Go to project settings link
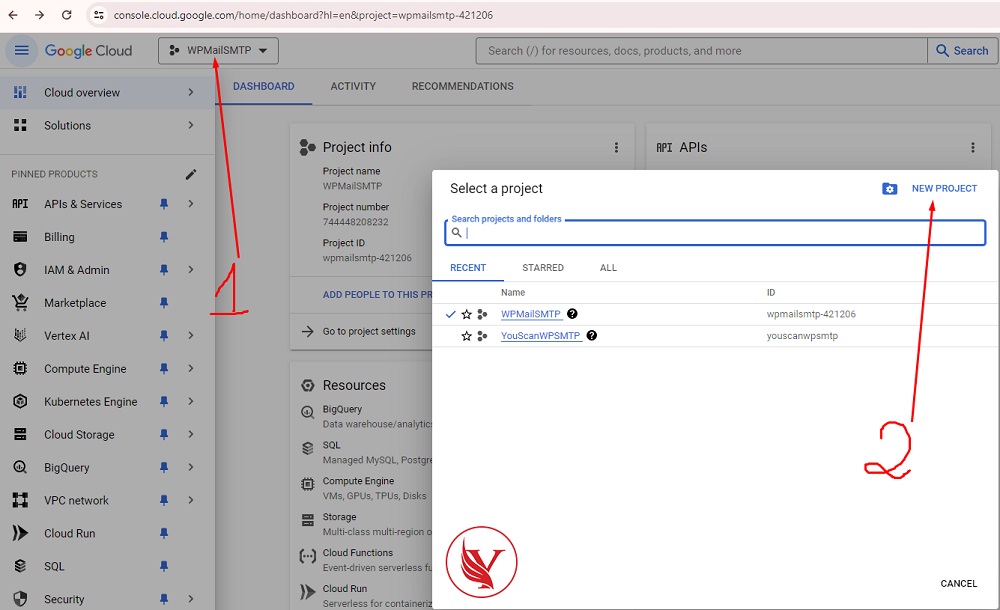This screenshot has width=1000, height=610. click(x=369, y=332)
